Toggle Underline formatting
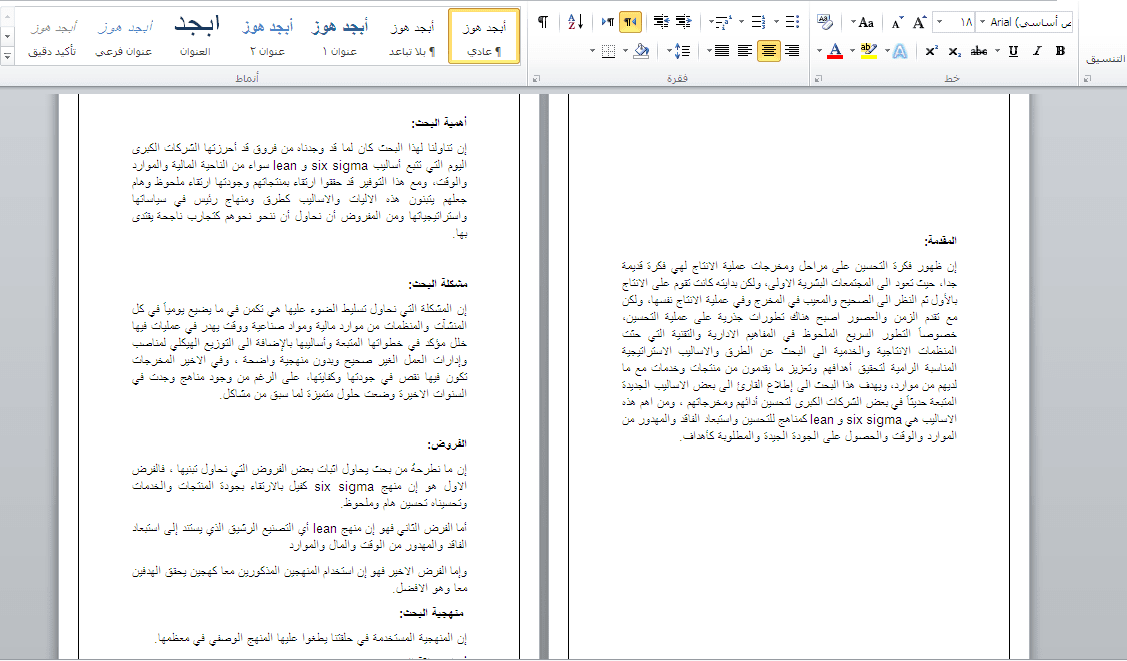The height and width of the screenshot is (661, 1127). (1013, 51)
